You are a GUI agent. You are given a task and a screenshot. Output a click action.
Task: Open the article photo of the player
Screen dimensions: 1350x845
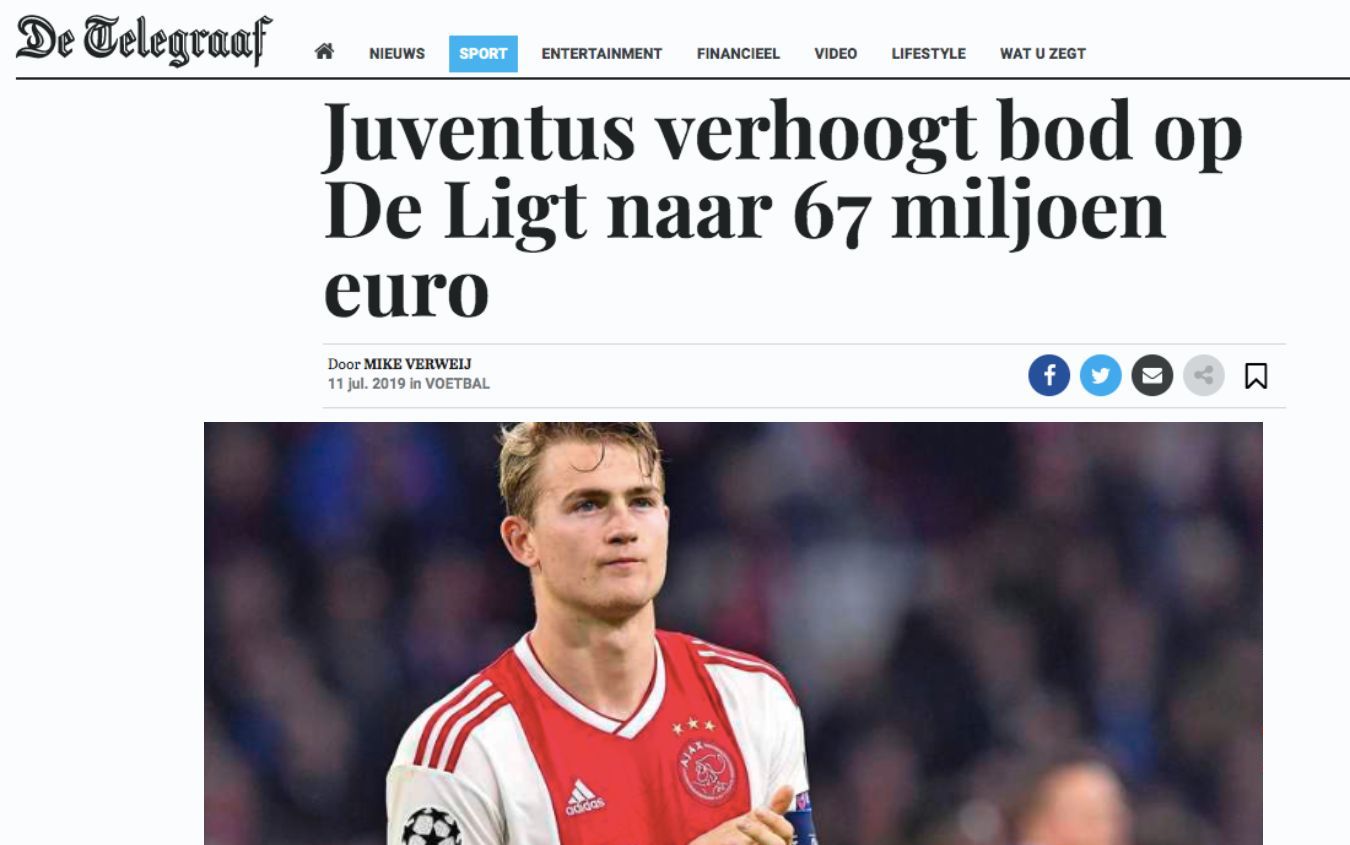click(x=733, y=633)
